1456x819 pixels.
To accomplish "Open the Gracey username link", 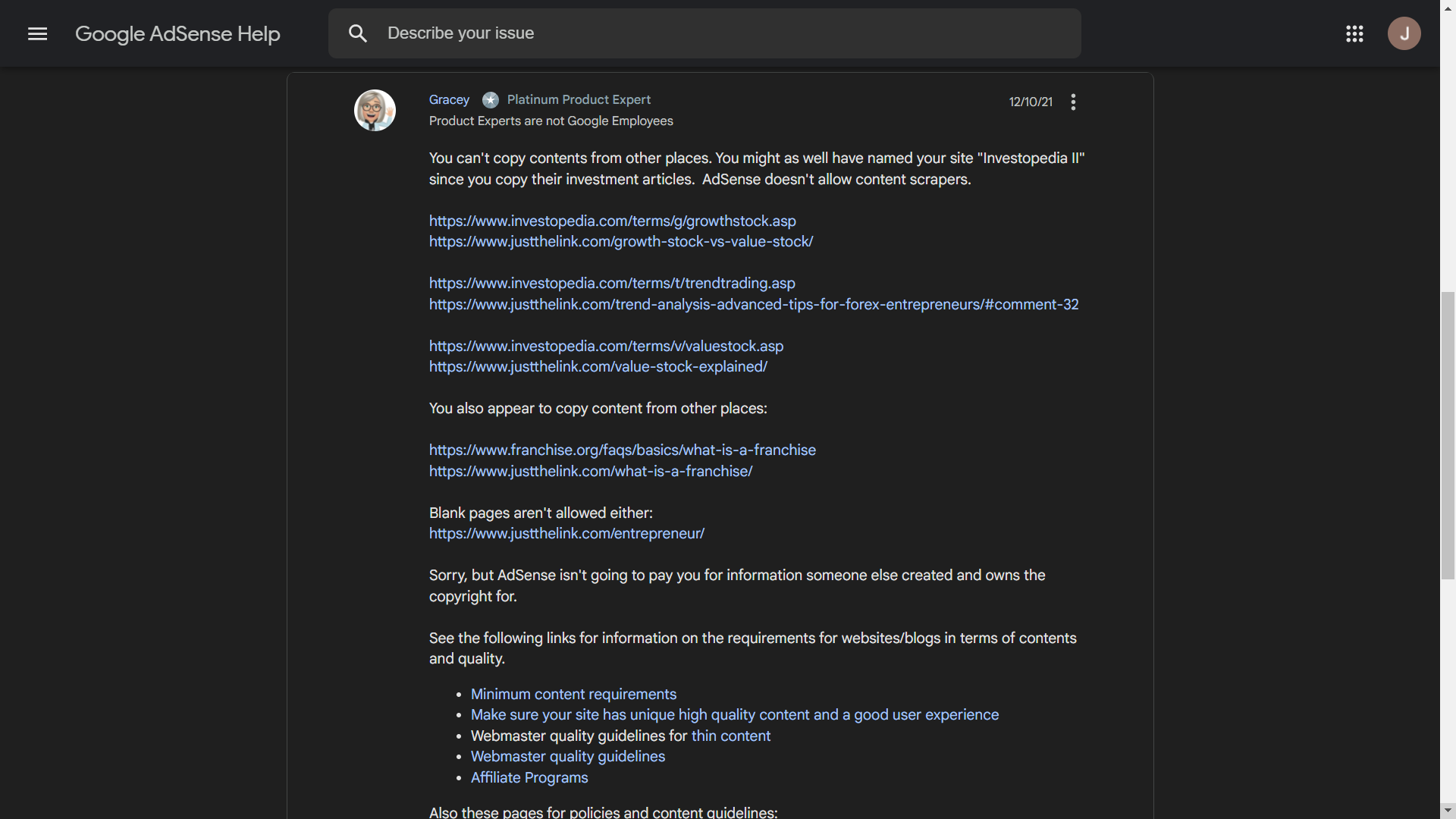I will 449,100.
